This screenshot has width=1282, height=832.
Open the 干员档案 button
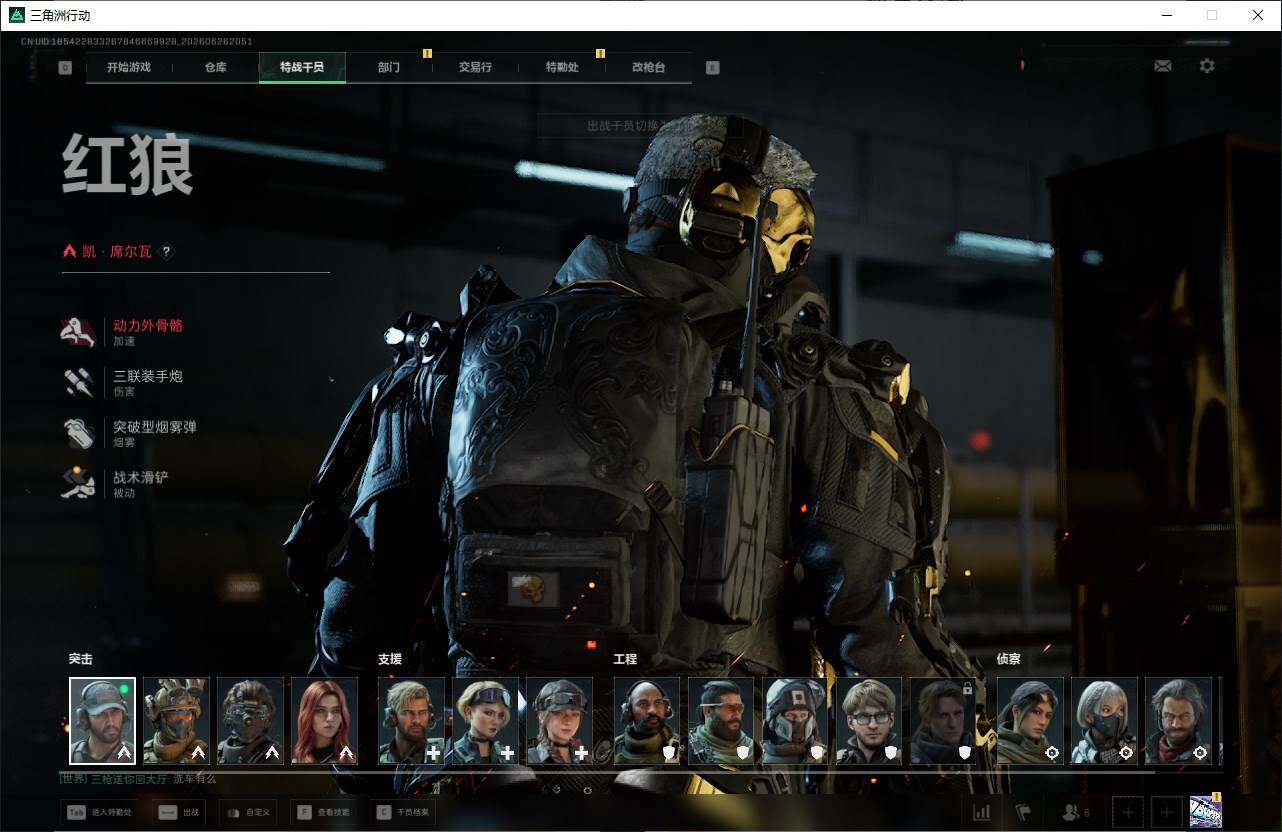click(403, 812)
